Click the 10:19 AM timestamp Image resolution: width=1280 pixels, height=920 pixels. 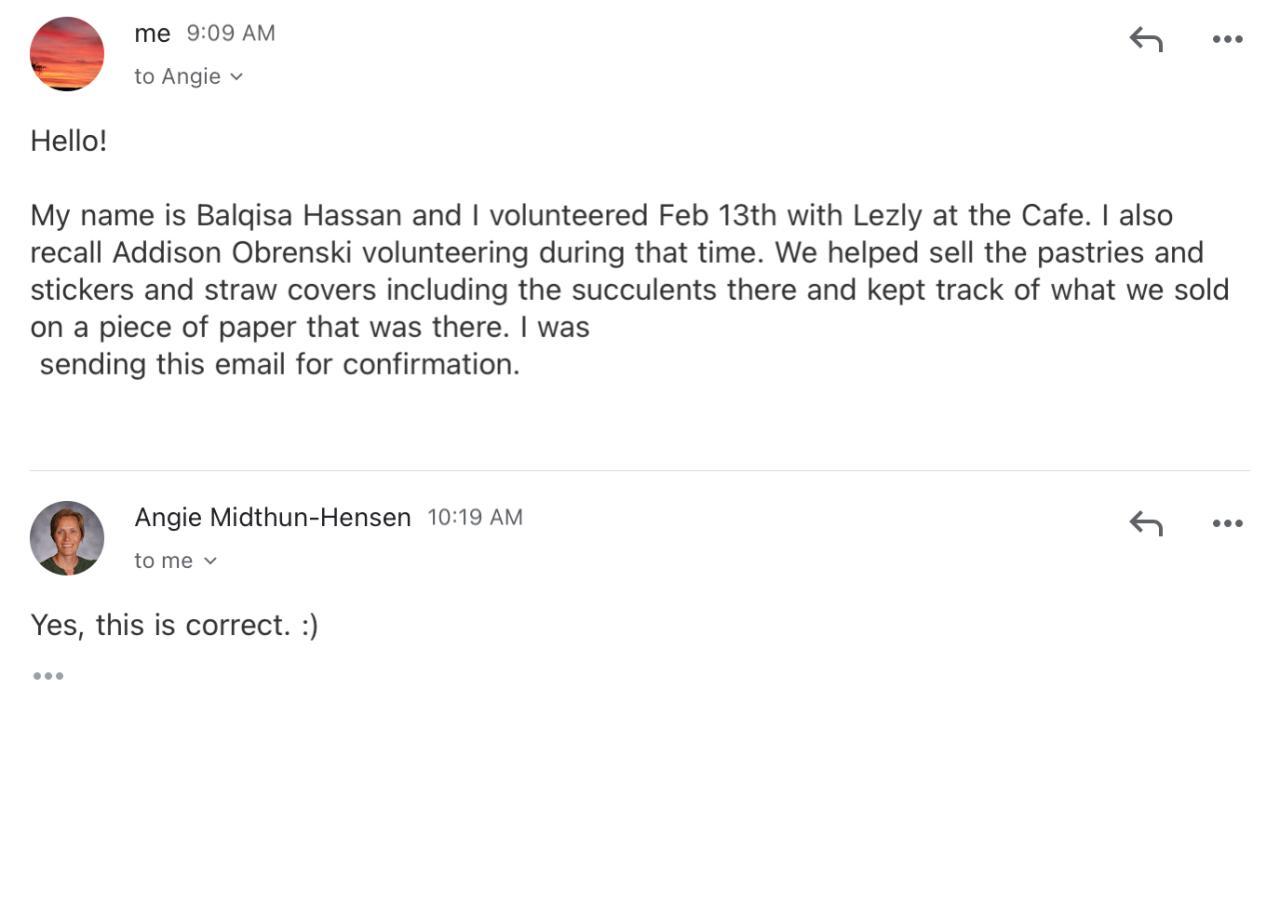(x=475, y=517)
